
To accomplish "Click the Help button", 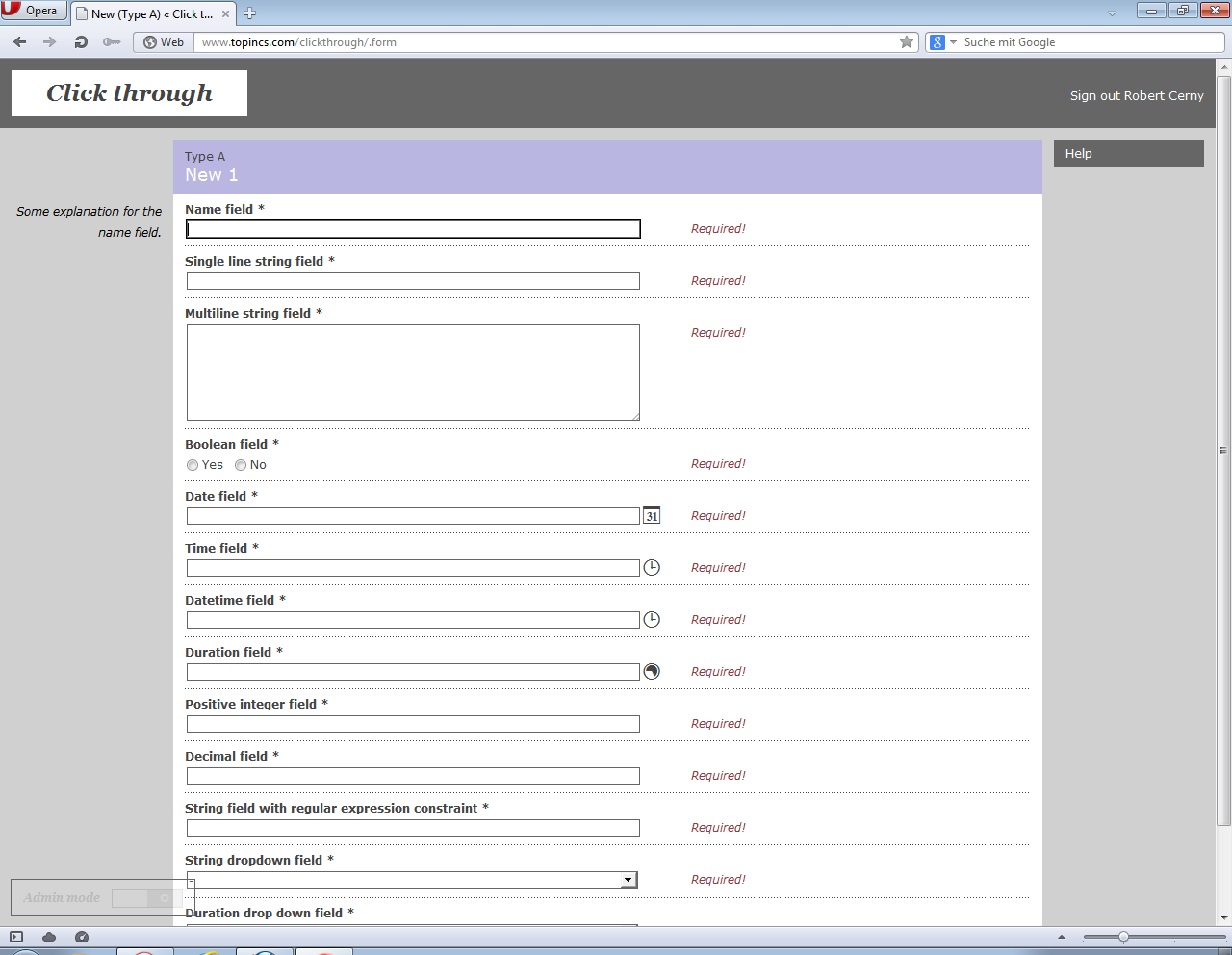I will coord(1128,154).
